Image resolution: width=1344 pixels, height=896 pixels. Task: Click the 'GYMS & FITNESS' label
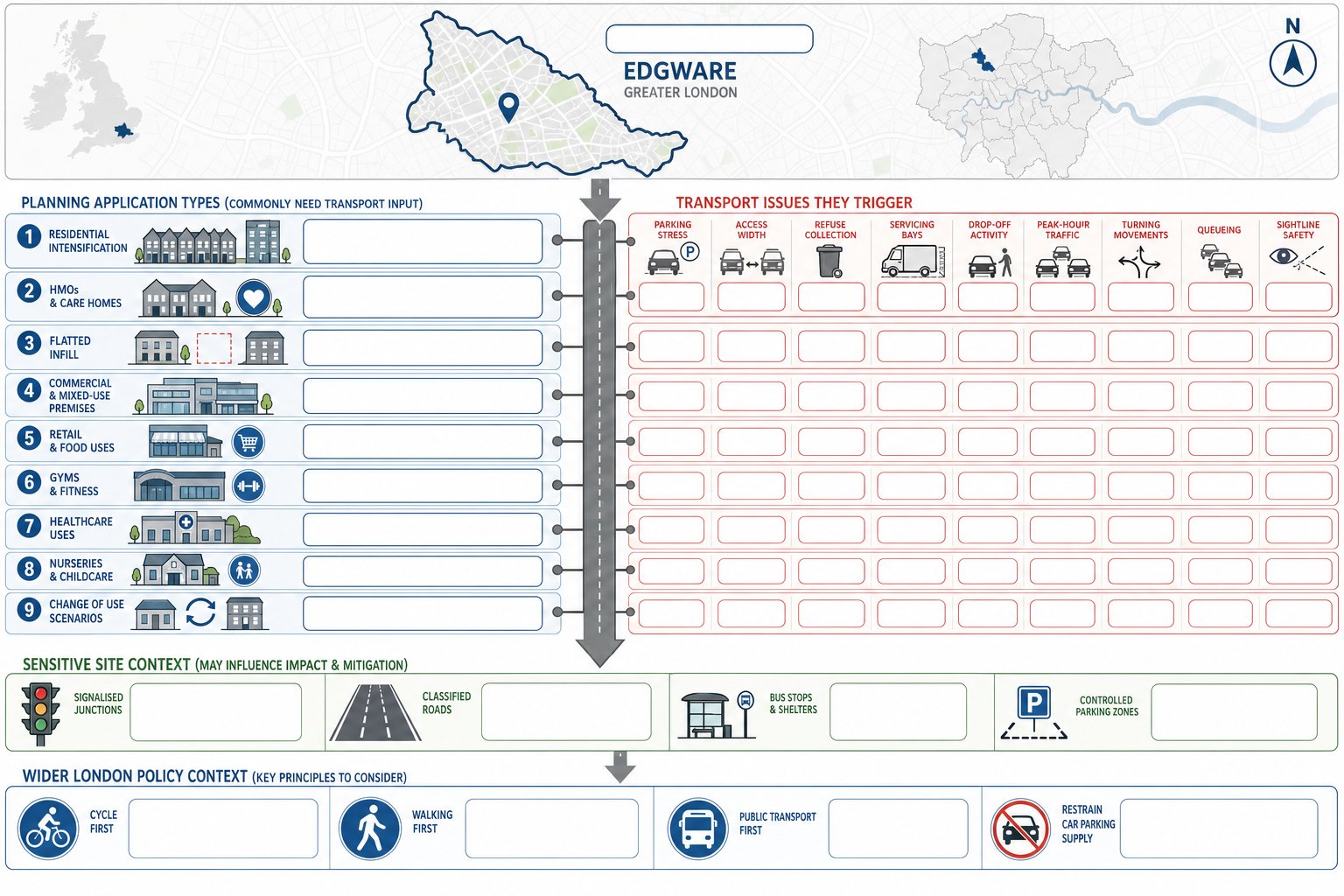pyautogui.click(x=73, y=485)
